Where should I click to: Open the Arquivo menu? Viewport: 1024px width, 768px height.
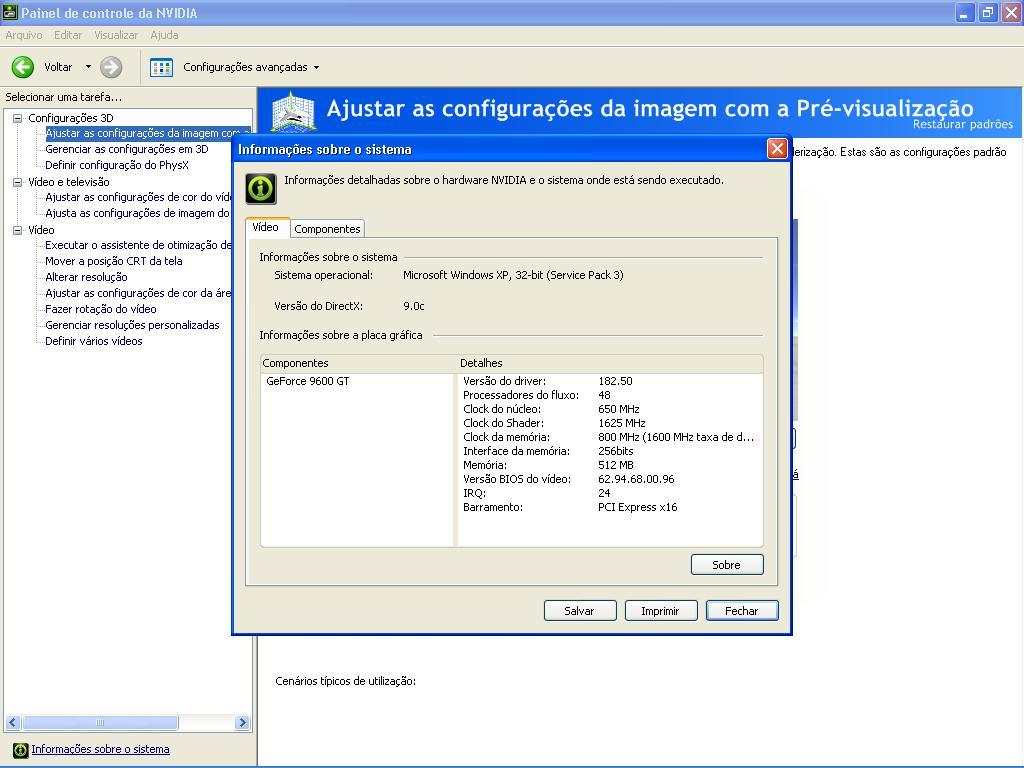24,35
